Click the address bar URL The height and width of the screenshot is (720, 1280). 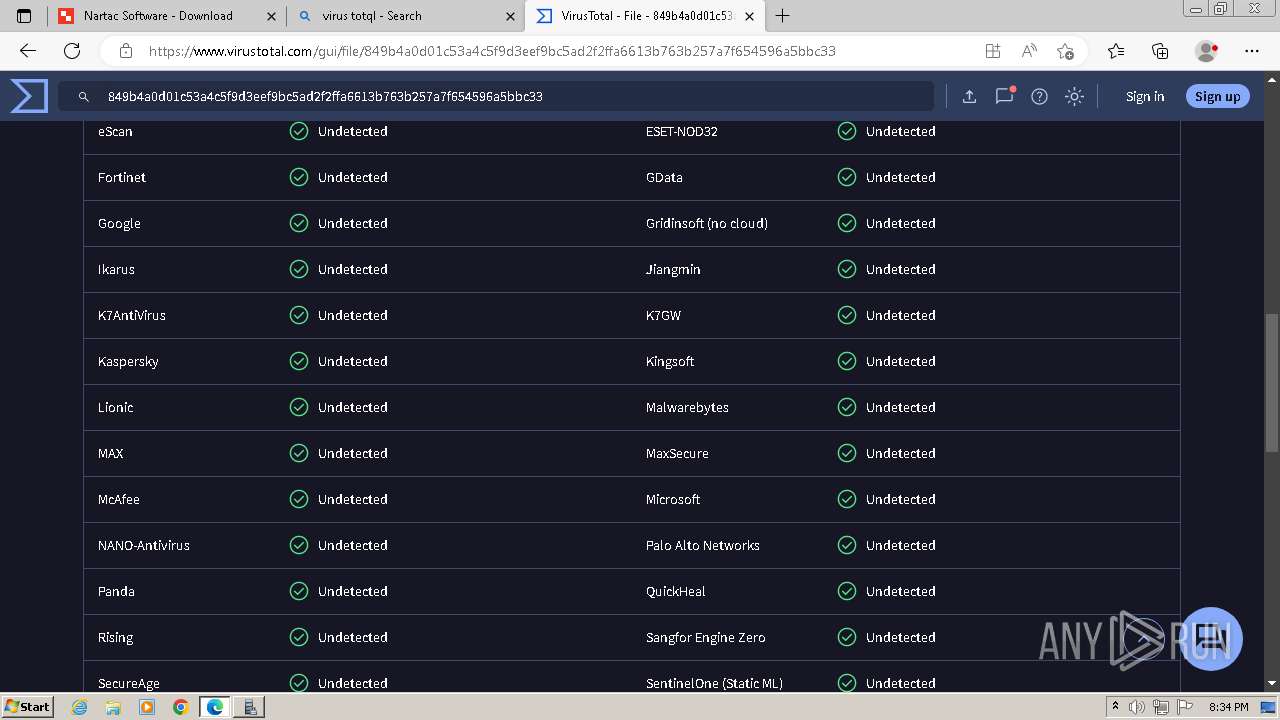pyautogui.click(x=492, y=51)
